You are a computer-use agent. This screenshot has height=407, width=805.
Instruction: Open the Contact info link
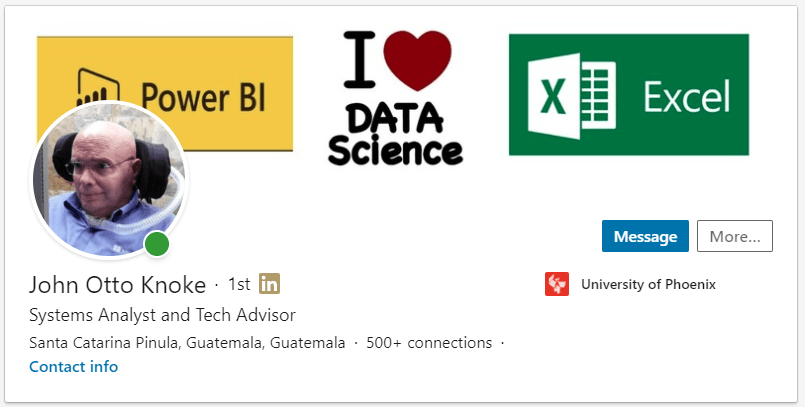point(73,367)
